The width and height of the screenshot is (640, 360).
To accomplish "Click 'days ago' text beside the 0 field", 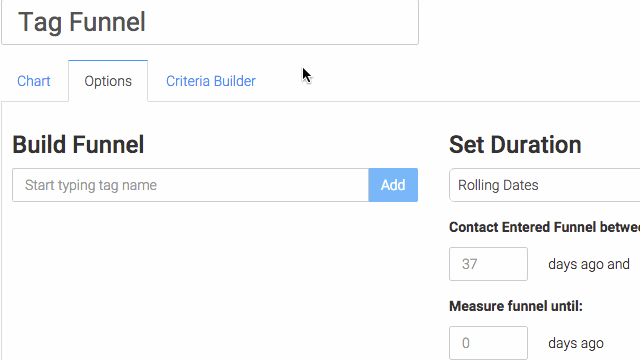I will [576, 343].
